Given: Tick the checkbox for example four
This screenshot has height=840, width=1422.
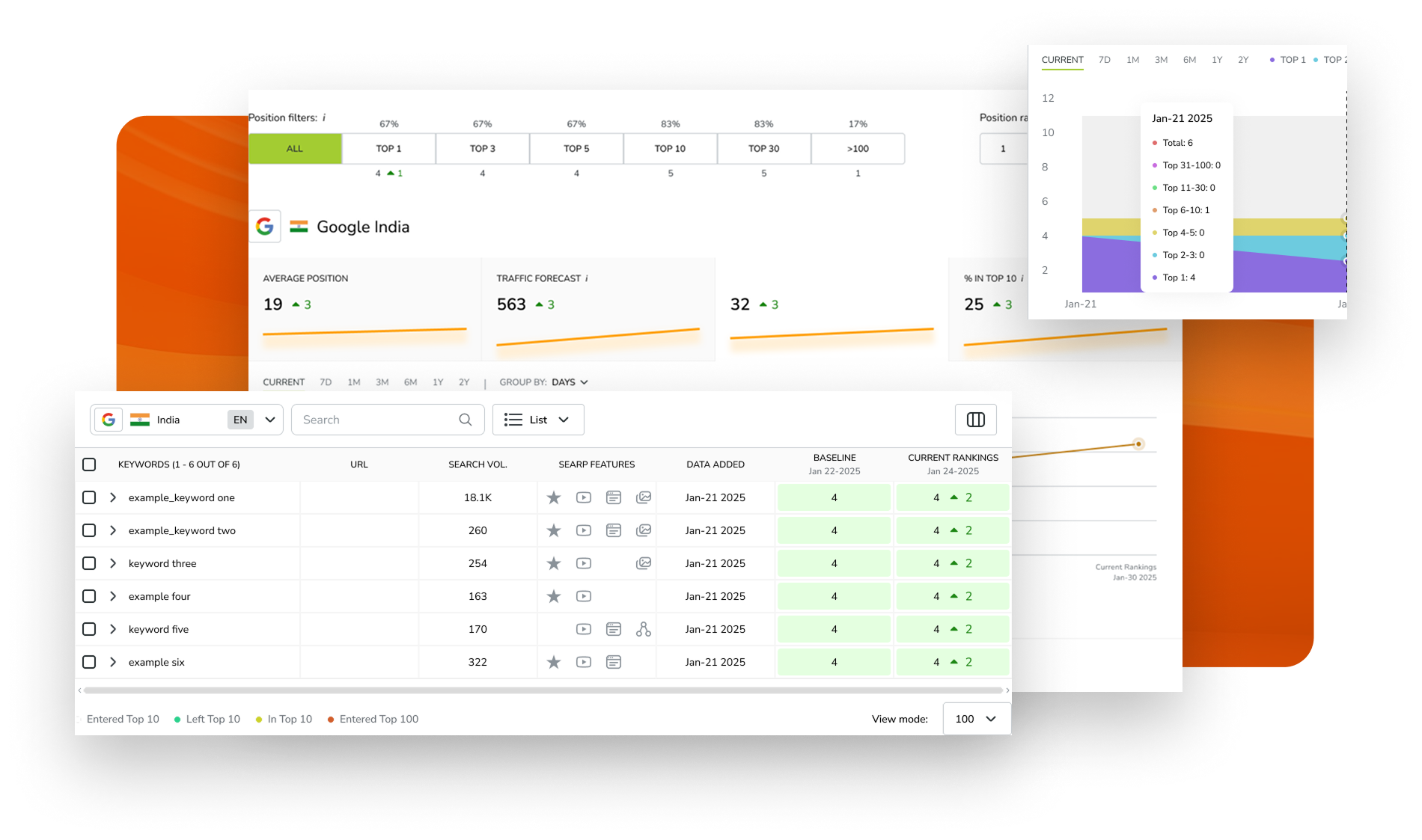Looking at the screenshot, I should click(x=89, y=596).
